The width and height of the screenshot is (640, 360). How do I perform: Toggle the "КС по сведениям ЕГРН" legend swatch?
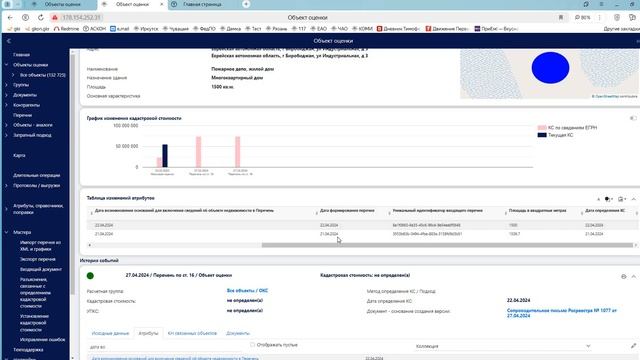click(x=542, y=128)
